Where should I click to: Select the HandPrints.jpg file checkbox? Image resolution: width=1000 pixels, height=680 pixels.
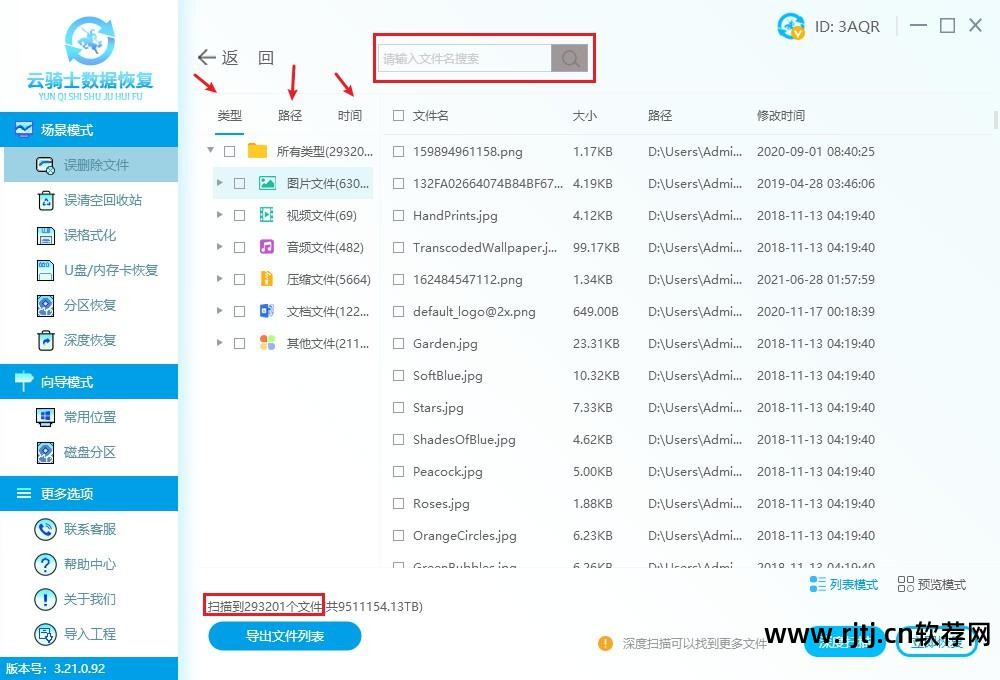coord(398,215)
